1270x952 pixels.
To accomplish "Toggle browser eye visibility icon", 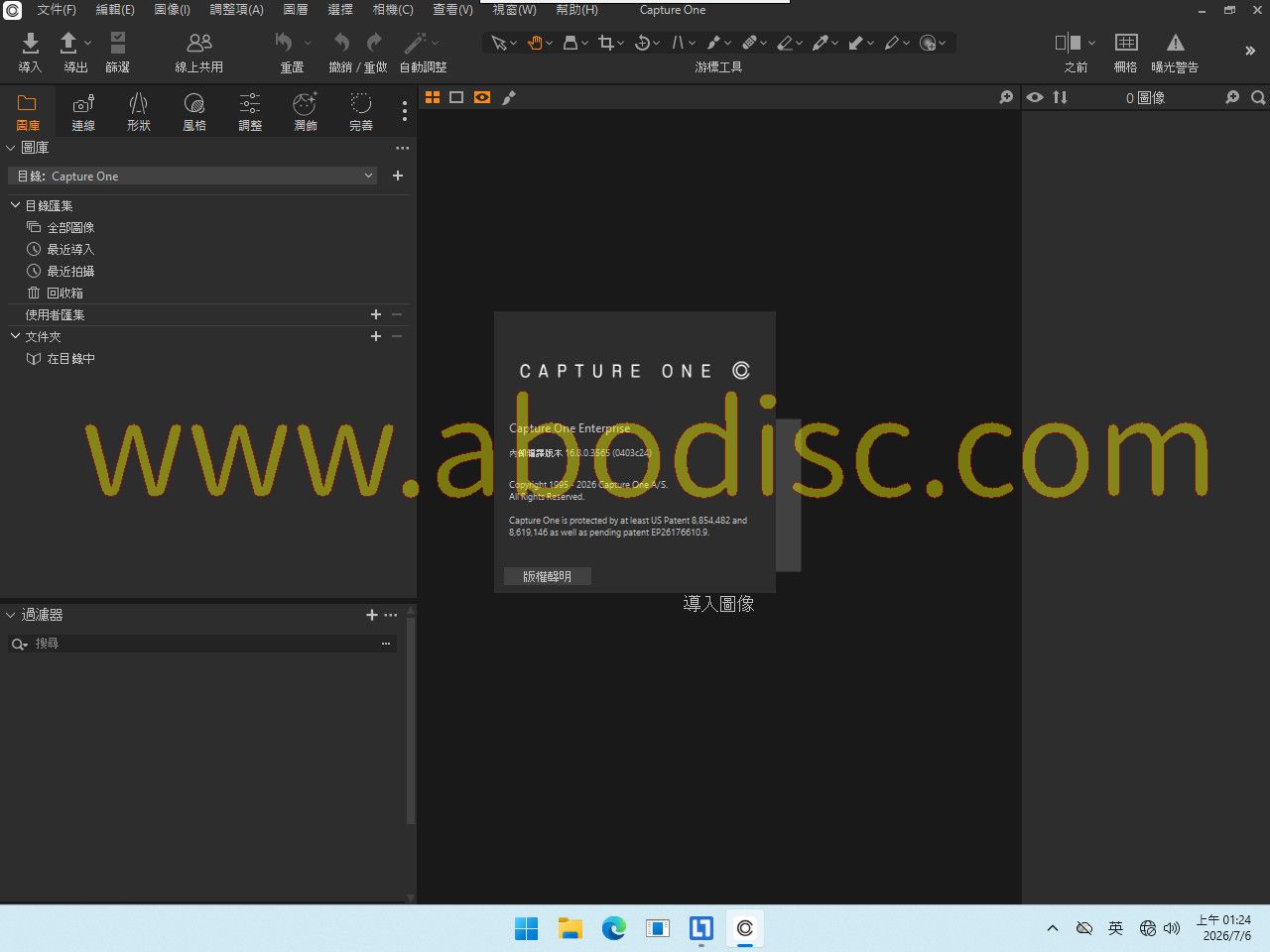I will pyautogui.click(x=1035, y=97).
